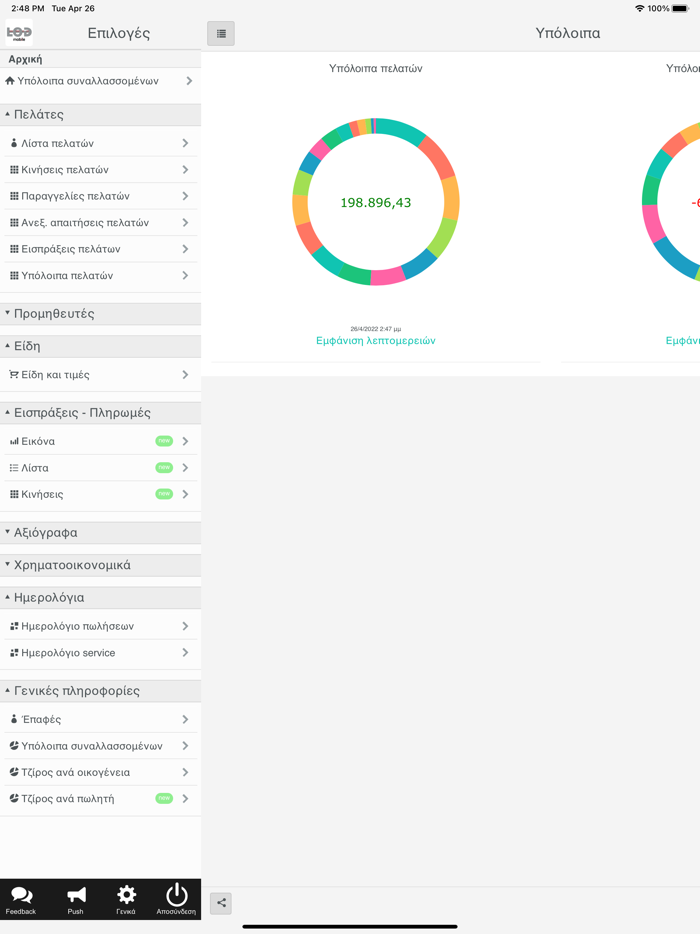The width and height of the screenshot is (700, 934).
Task: Click grid icon beside Εισπράξεις πελάτων
Action: [14, 249]
